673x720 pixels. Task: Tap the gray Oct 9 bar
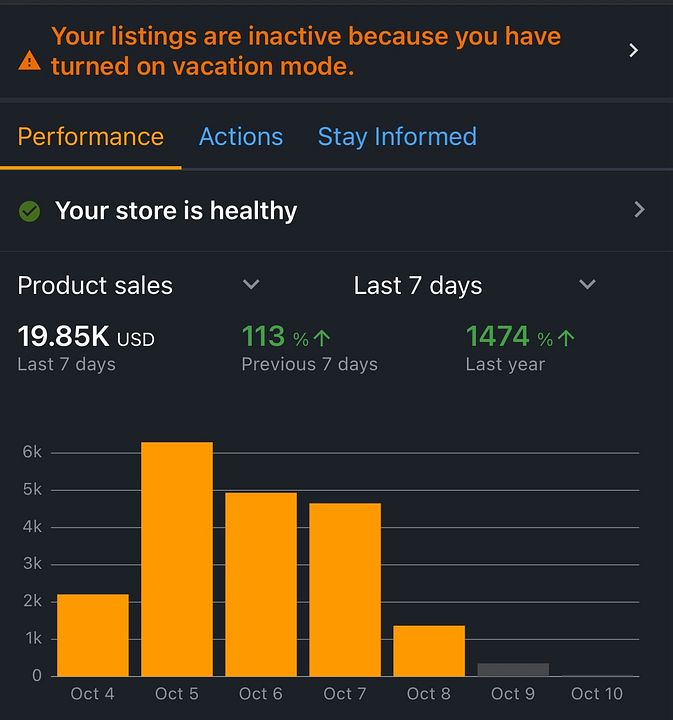coord(513,669)
